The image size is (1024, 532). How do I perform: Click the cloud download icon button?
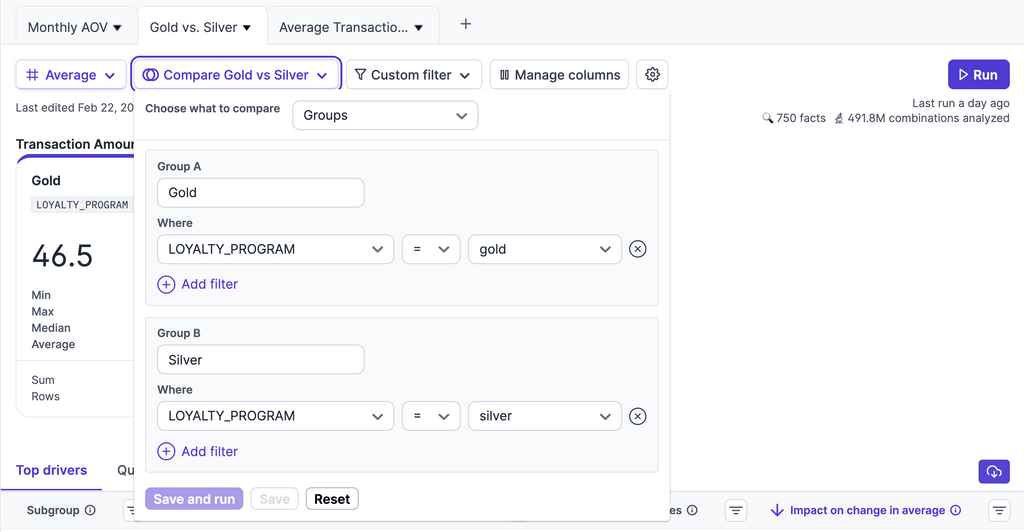(x=993, y=471)
